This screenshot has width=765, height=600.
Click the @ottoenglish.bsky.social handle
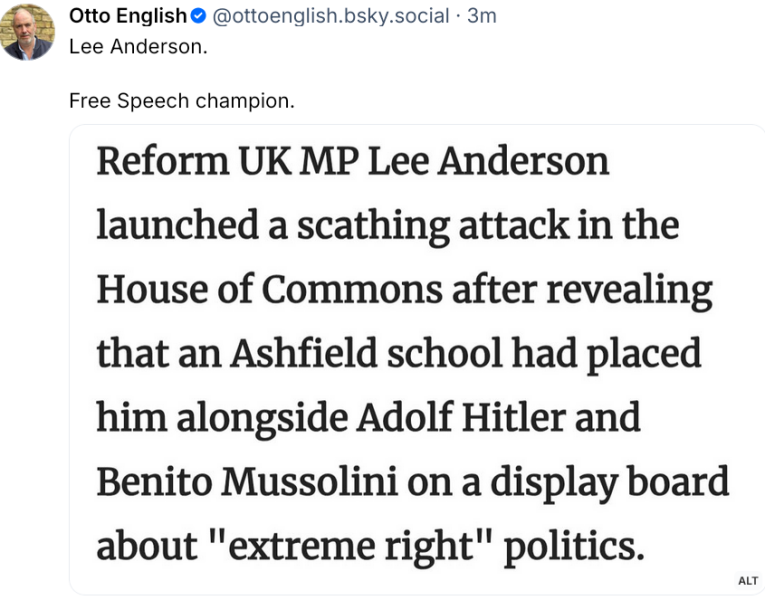click(332, 17)
